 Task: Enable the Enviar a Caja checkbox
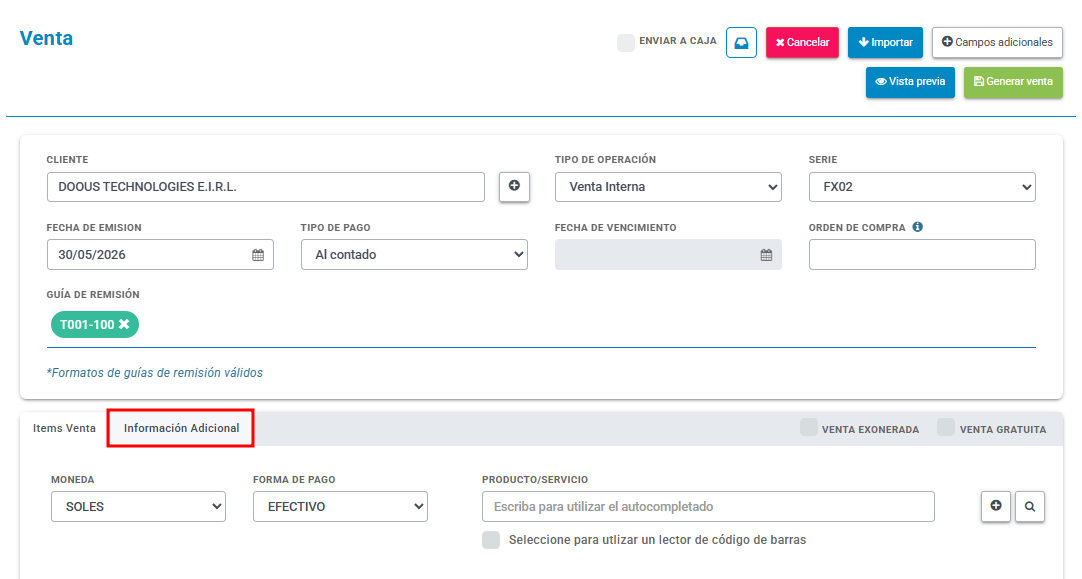[626, 43]
